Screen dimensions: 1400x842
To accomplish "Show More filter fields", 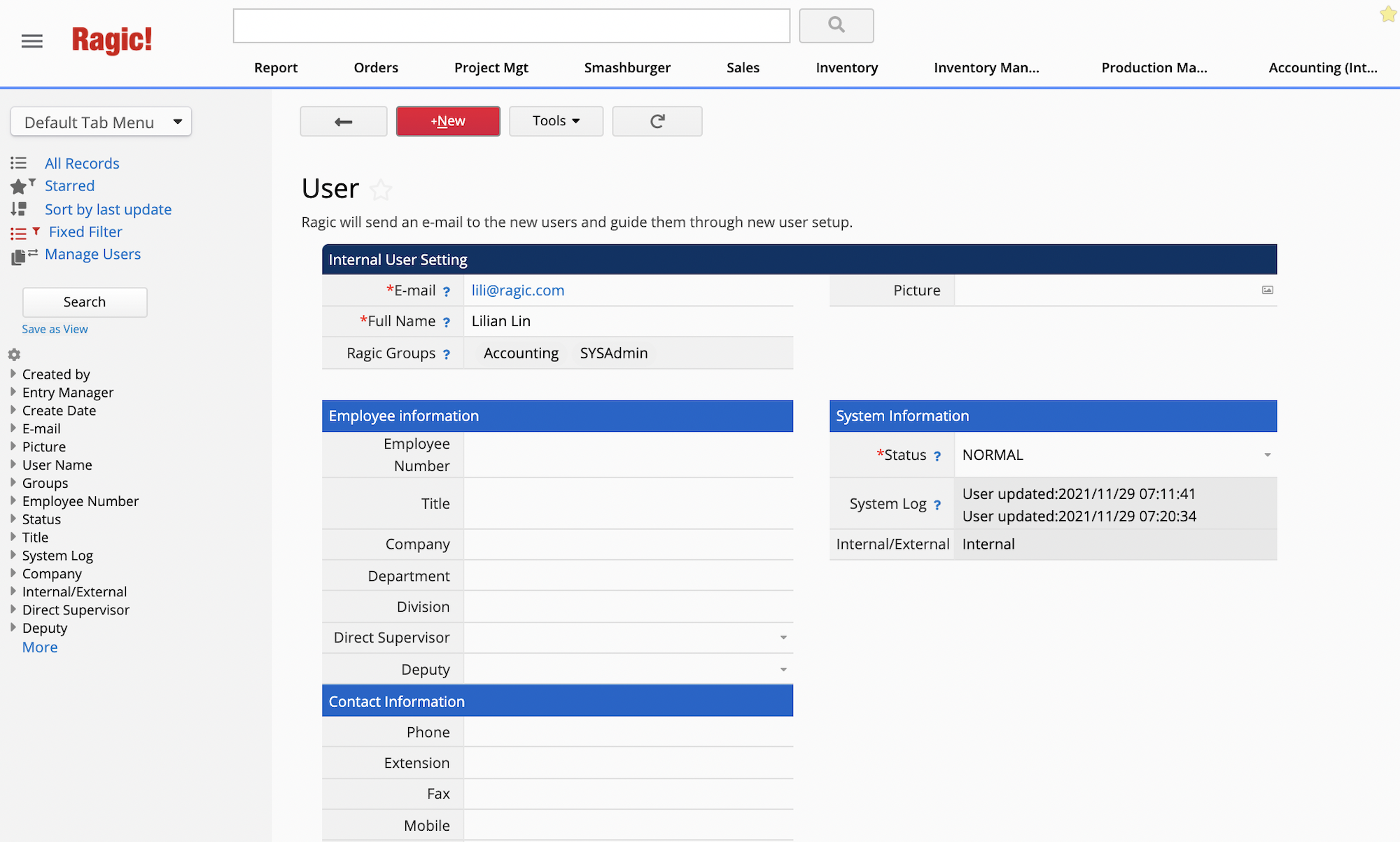I will (x=40, y=647).
